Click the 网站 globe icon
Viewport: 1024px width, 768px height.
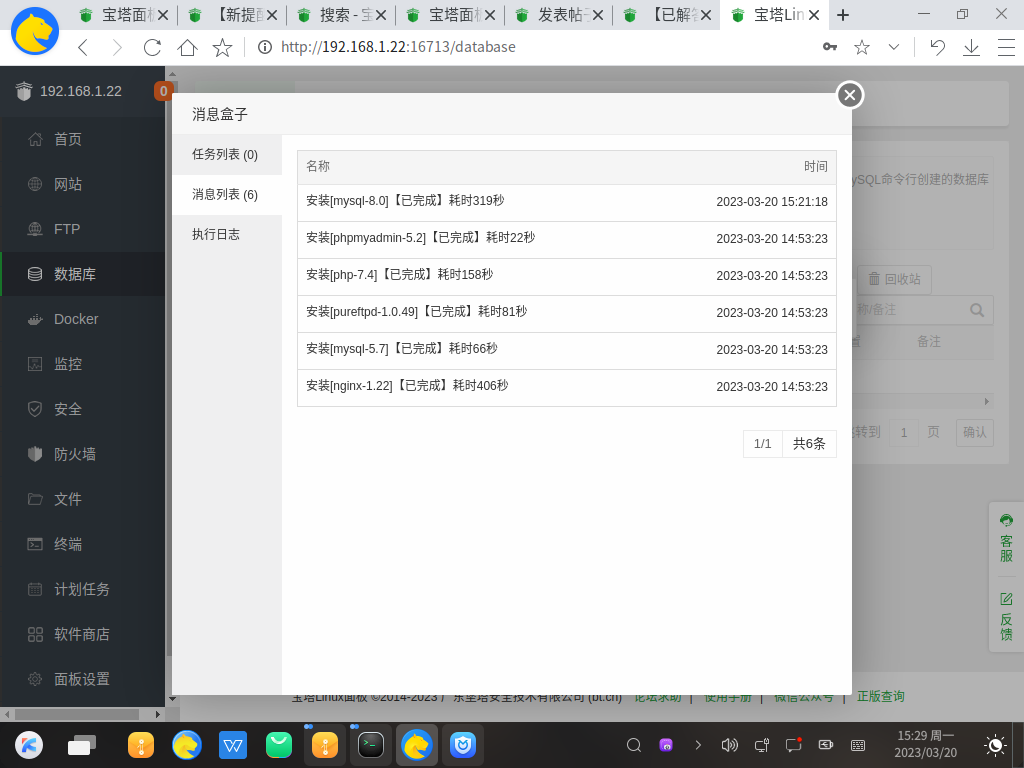[35, 184]
